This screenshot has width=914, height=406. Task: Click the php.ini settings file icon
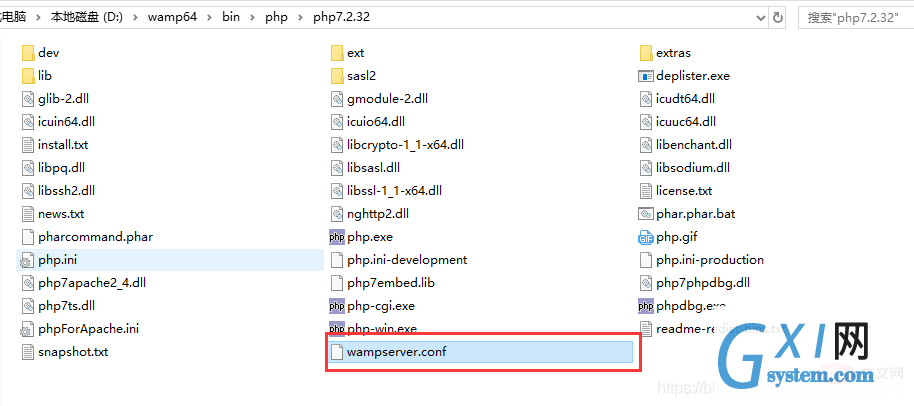point(28,260)
